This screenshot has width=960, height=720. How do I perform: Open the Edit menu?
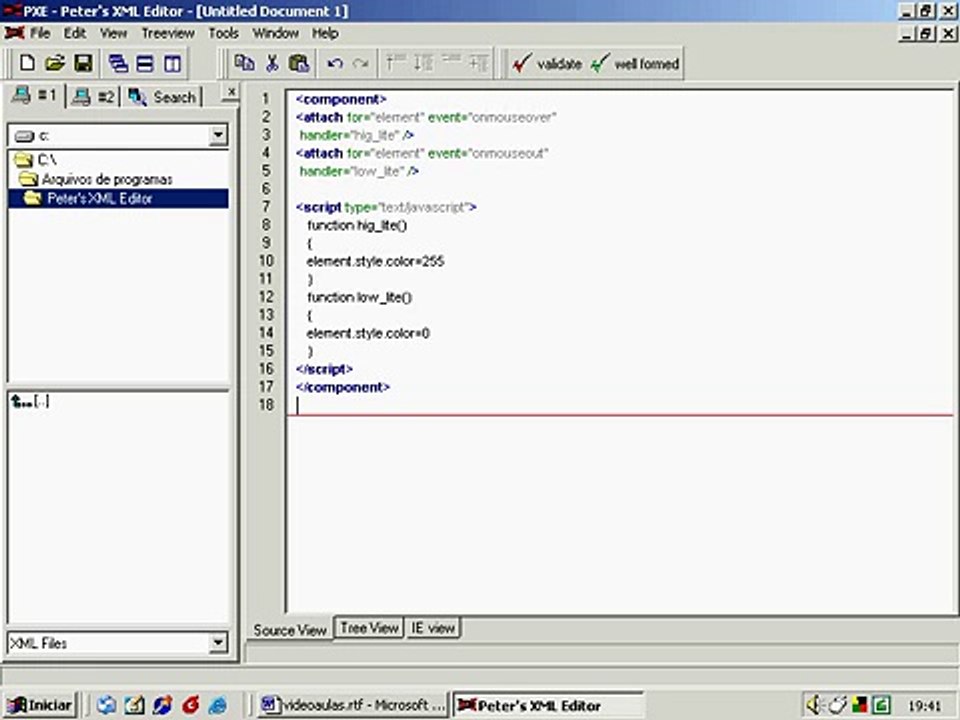pyautogui.click(x=75, y=33)
